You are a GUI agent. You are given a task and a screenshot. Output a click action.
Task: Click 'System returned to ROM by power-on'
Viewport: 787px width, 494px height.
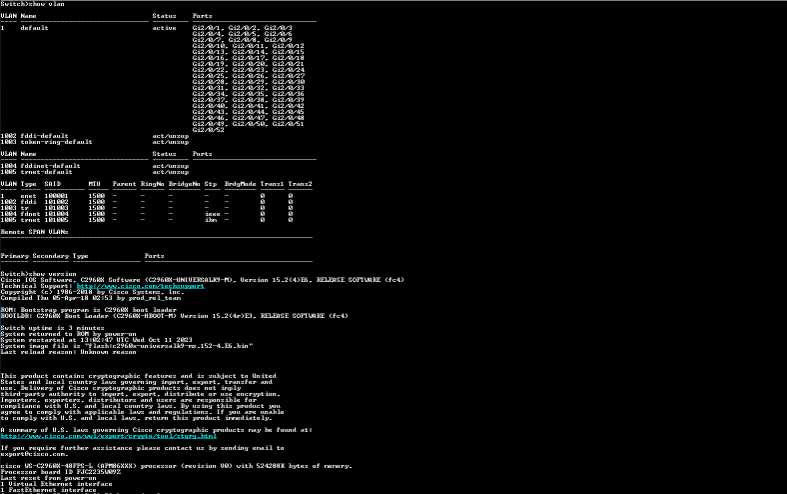click(68, 334)
